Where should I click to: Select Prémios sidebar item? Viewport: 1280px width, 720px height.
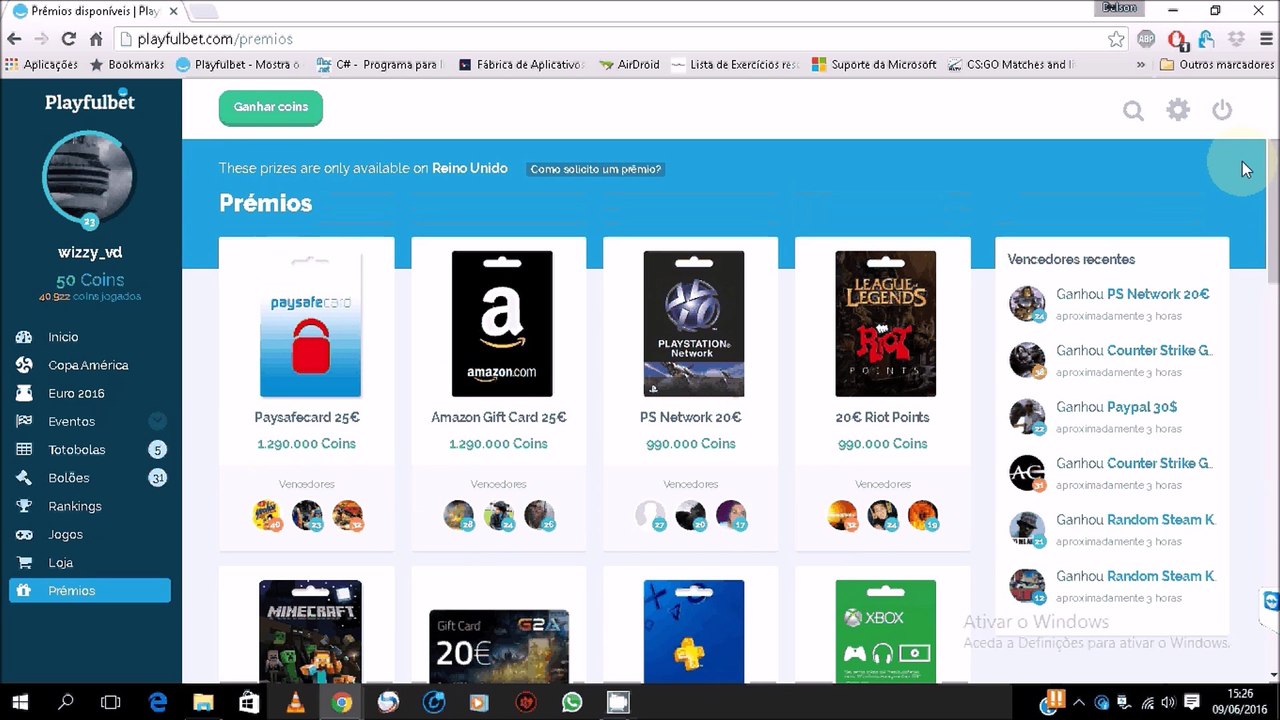(90, 590)
